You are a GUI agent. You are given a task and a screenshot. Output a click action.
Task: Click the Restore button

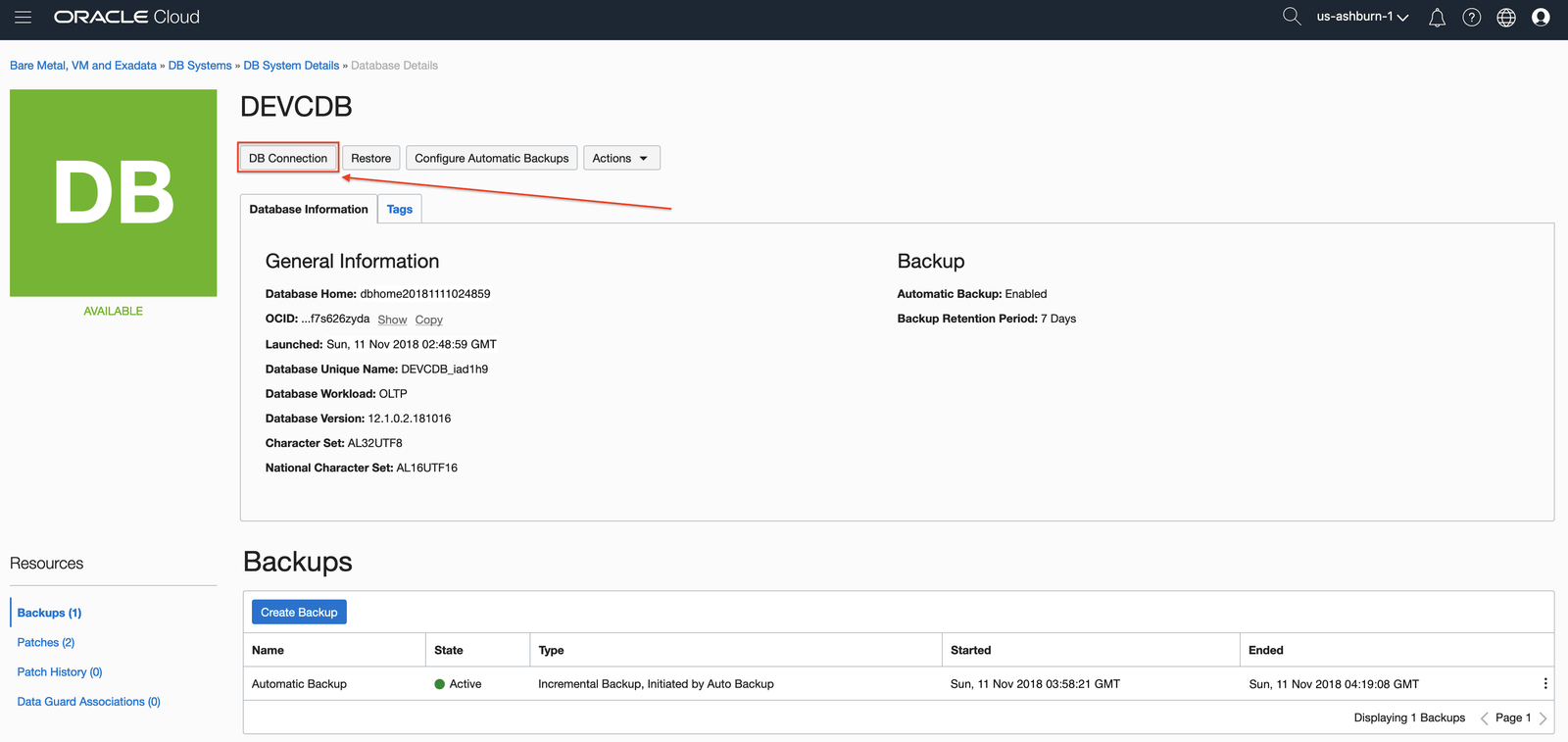pos(370,158)
